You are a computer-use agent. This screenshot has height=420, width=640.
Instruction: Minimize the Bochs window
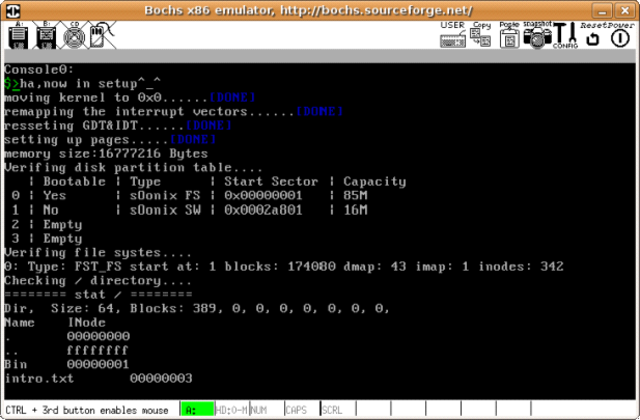pos(602,10)
